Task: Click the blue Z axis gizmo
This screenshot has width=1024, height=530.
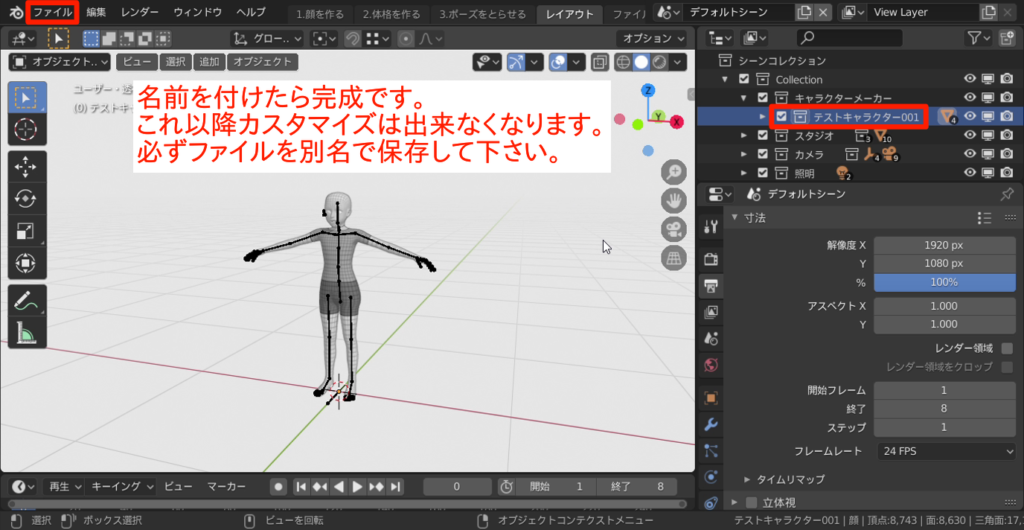Action: pos(648,90)
